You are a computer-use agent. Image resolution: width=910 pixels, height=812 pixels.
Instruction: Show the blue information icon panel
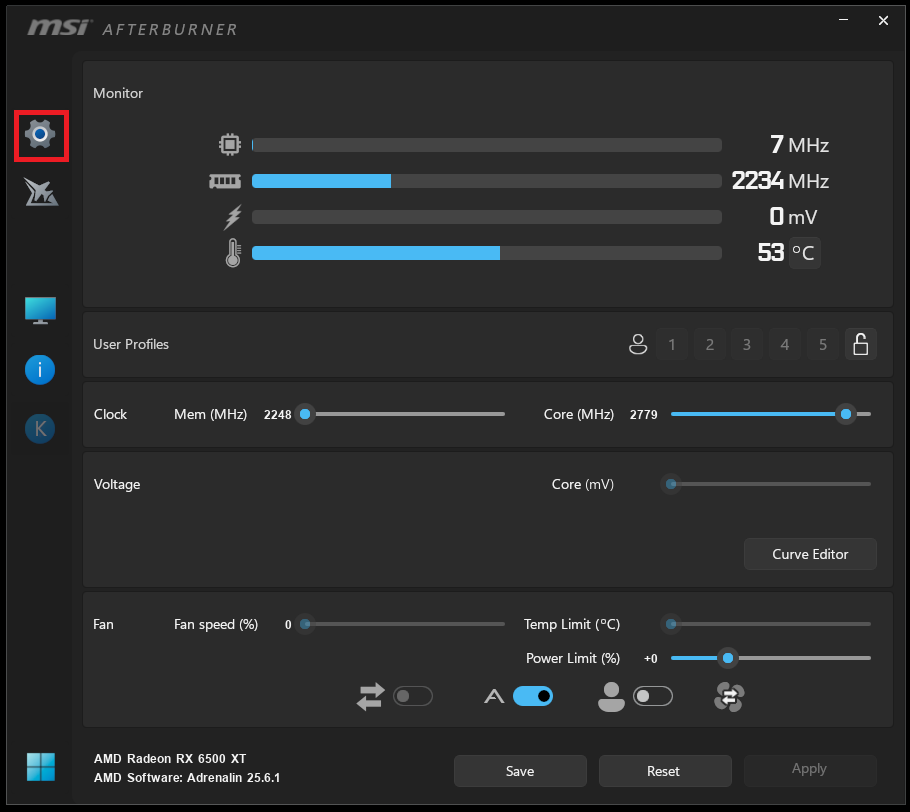pyautogui.click(x=40, y=370)
